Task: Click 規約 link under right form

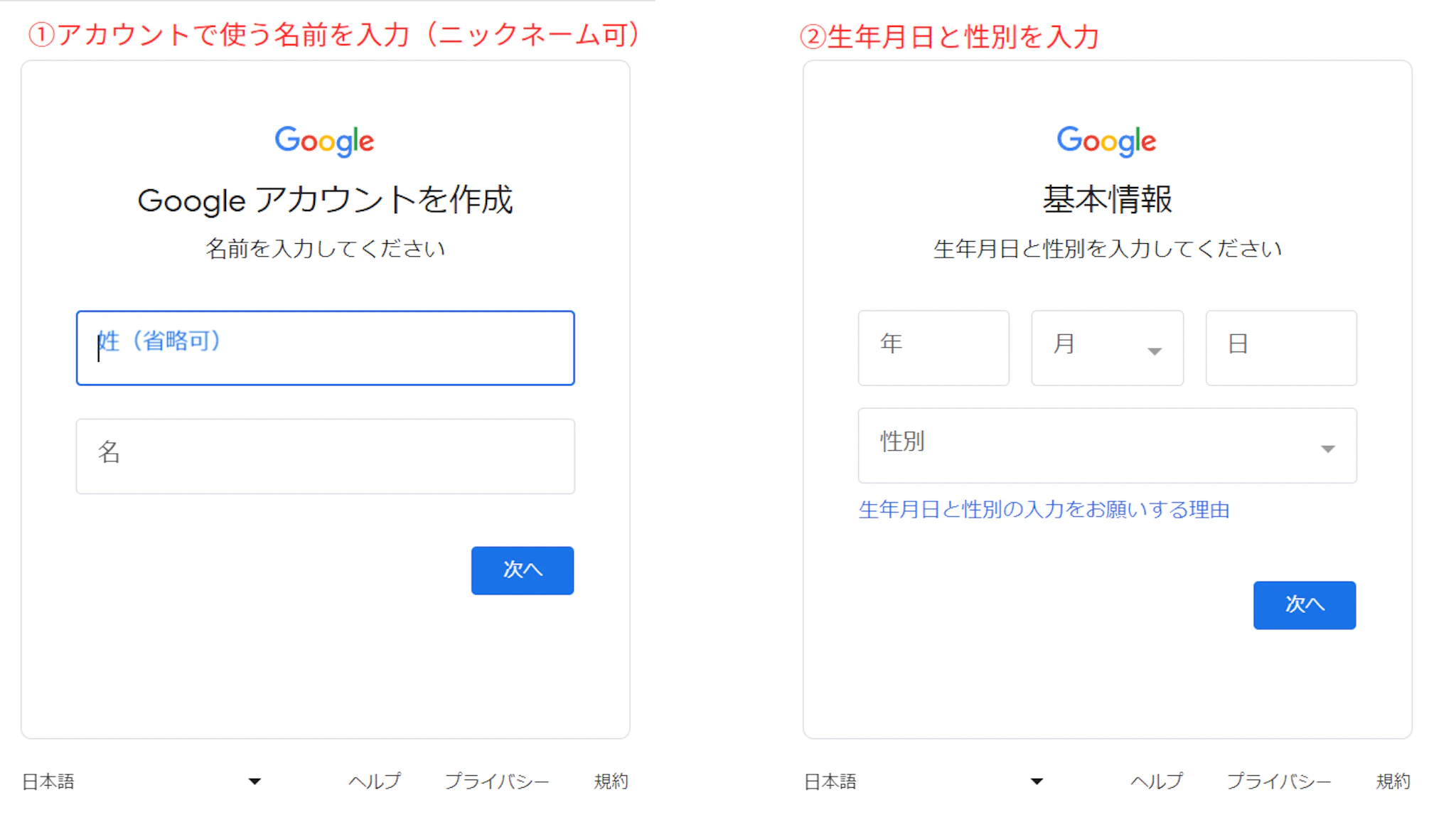Action: point(1393,781)
